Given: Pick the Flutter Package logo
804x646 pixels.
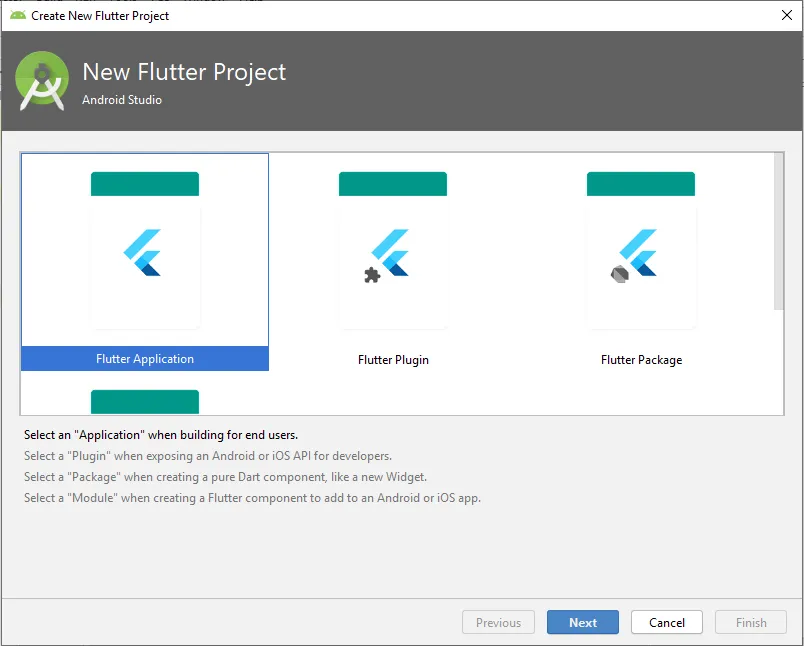Looking at the screenshot, I should pyautogui.click(x=639, y=253).
